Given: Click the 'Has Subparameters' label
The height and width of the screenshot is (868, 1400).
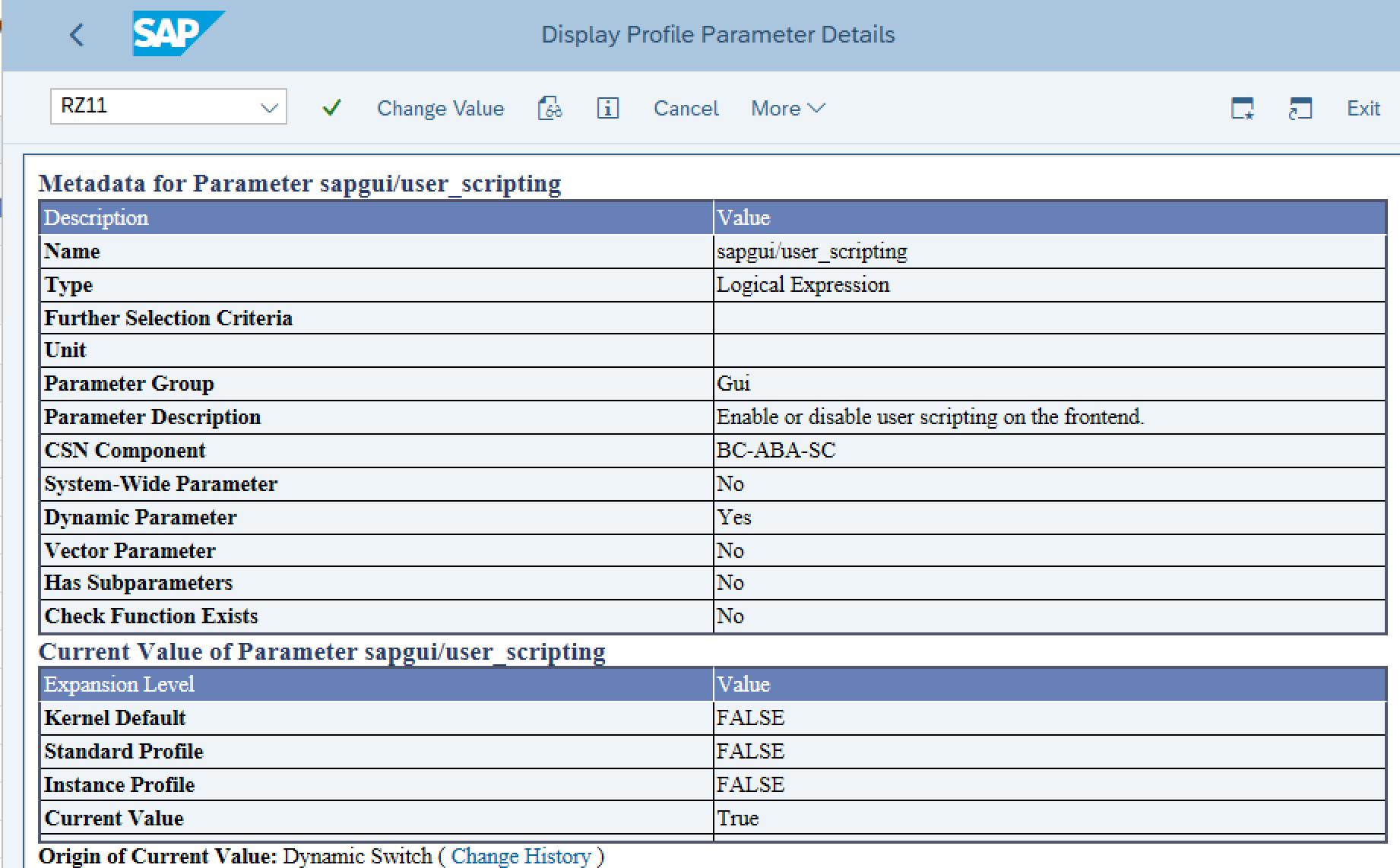Looking at the screenshot, I should [138, 582].
